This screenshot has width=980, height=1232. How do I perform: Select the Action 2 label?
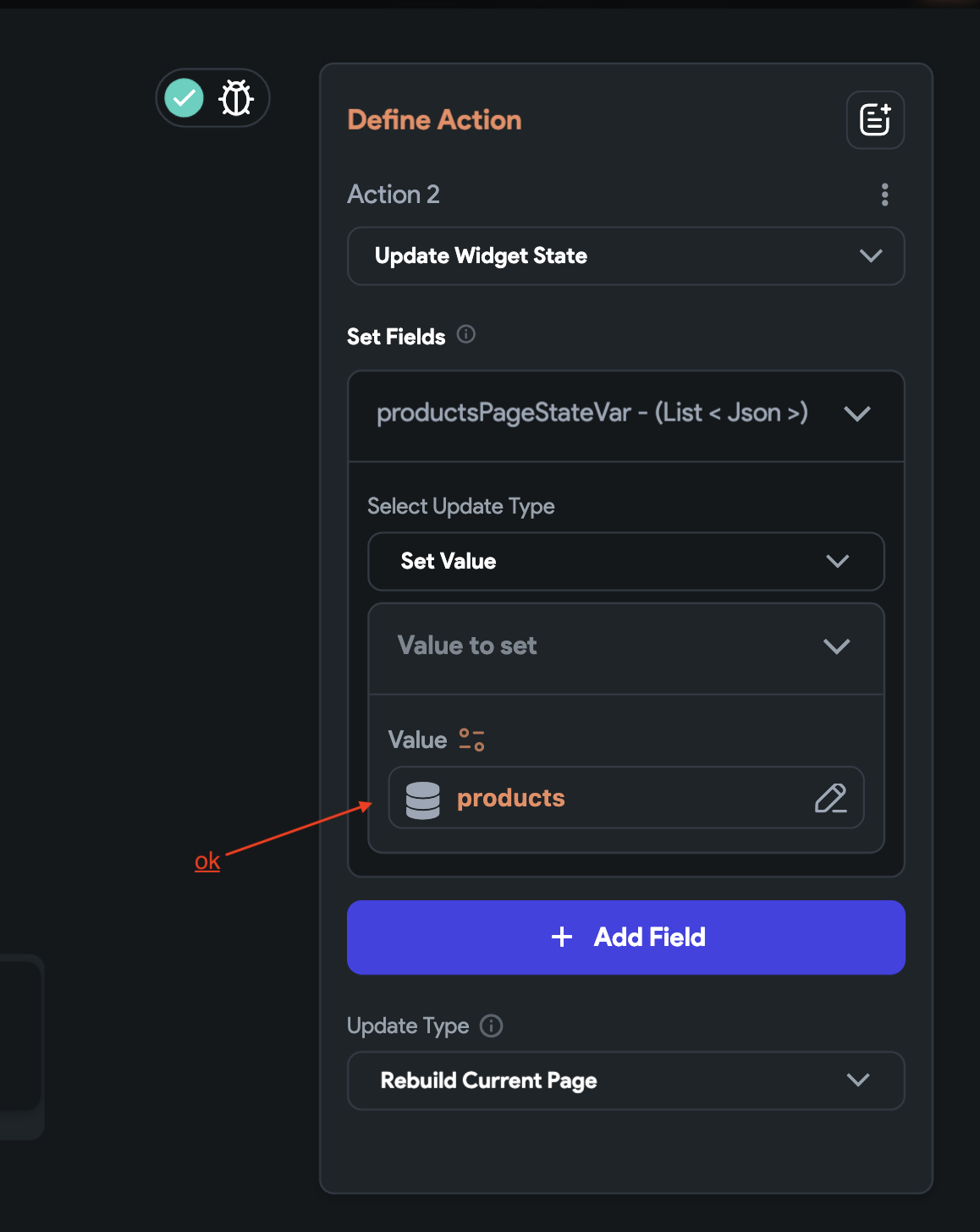(x=393, y=194)
